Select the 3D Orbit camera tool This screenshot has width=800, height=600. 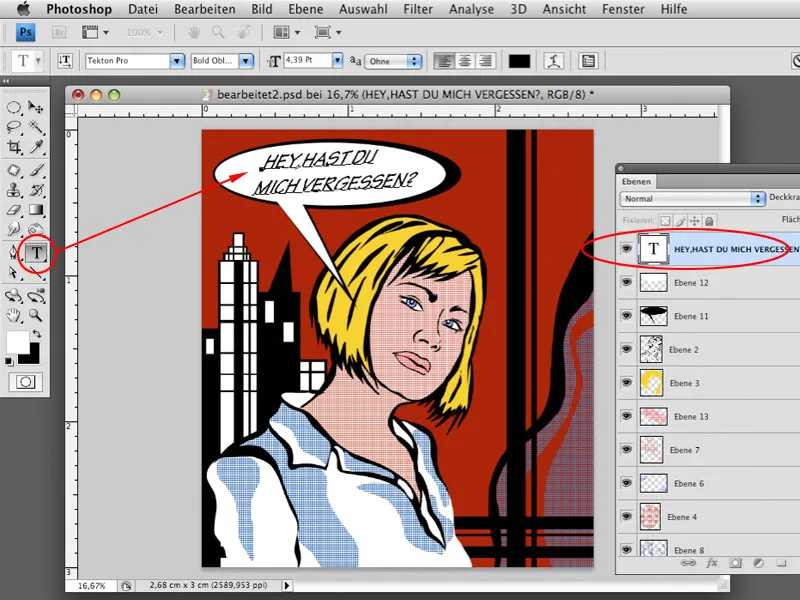click(36, 295)
